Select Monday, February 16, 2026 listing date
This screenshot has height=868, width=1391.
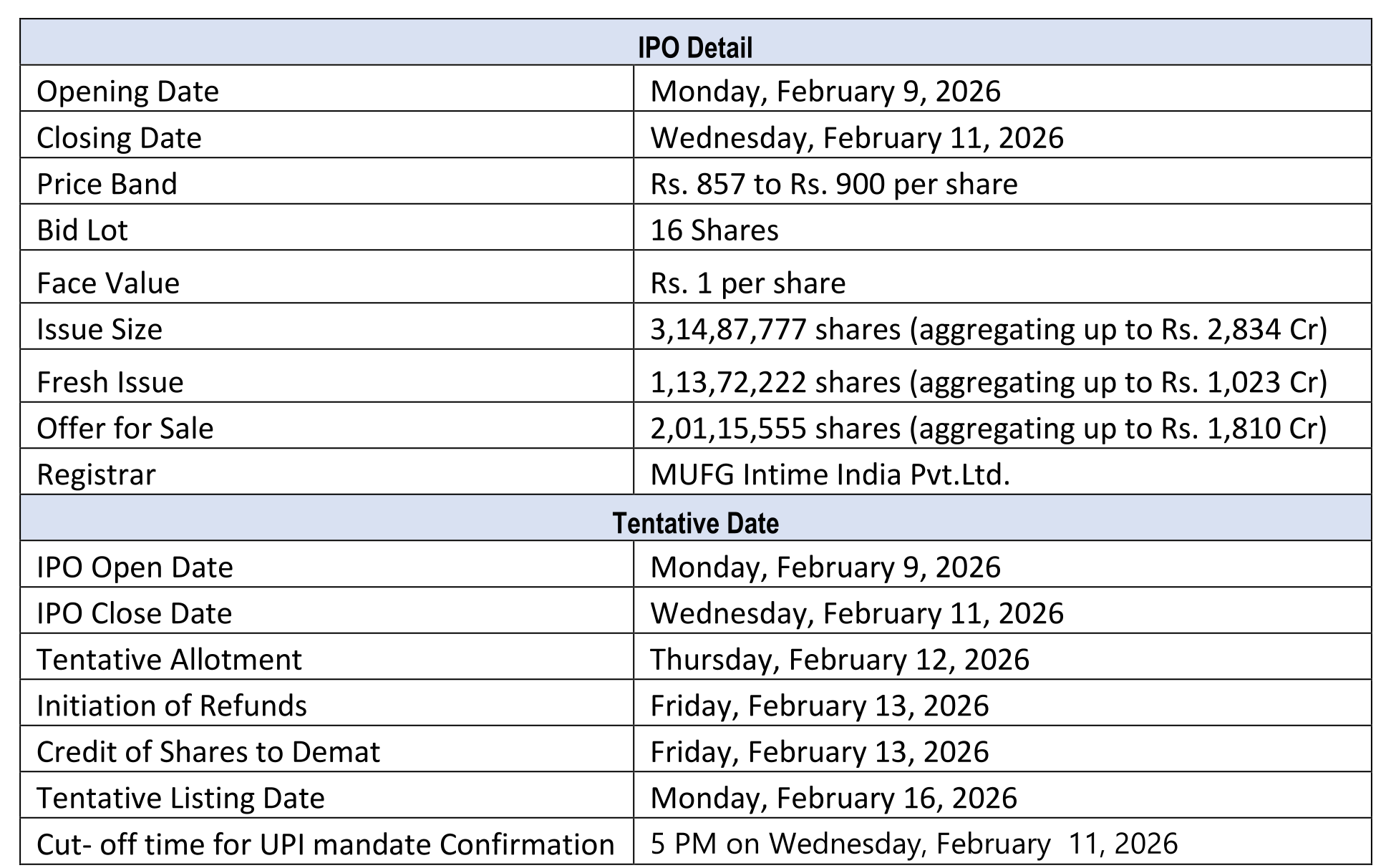[x=833, y=798]
